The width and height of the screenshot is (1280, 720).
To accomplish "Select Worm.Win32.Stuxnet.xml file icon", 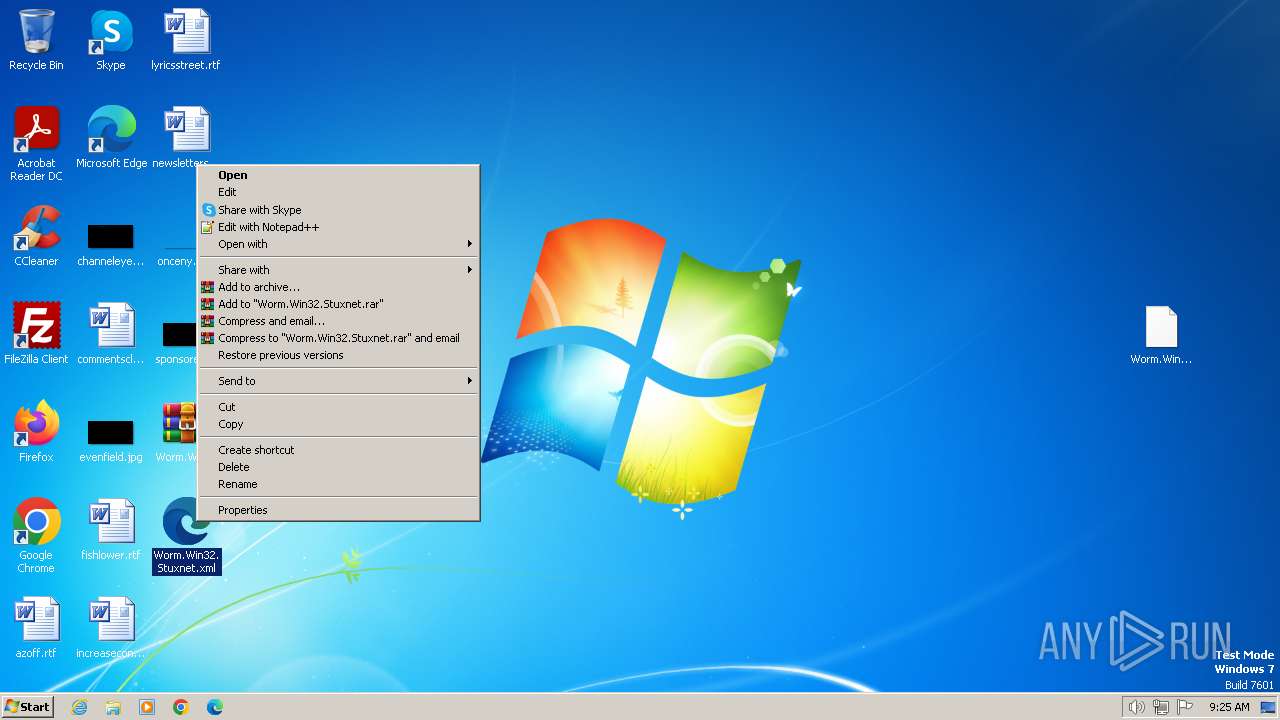I will point(186,535).
